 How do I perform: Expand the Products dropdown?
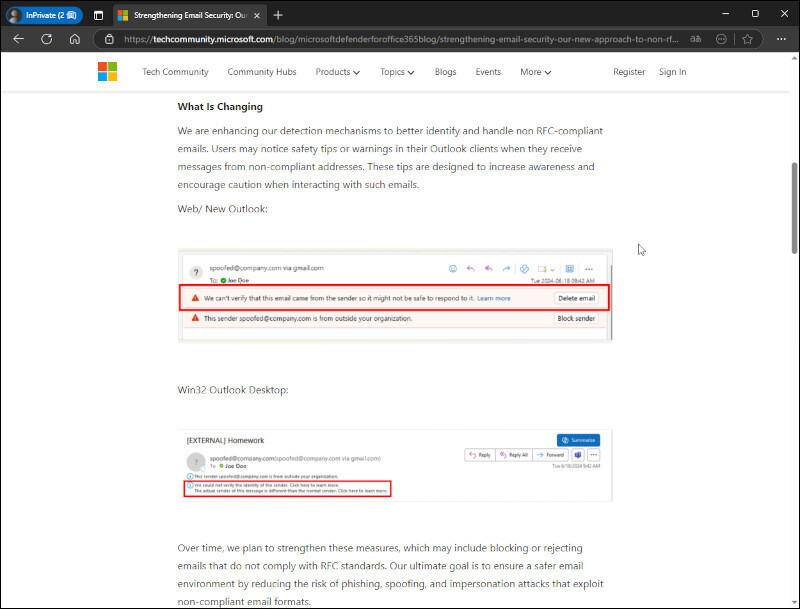337,72
